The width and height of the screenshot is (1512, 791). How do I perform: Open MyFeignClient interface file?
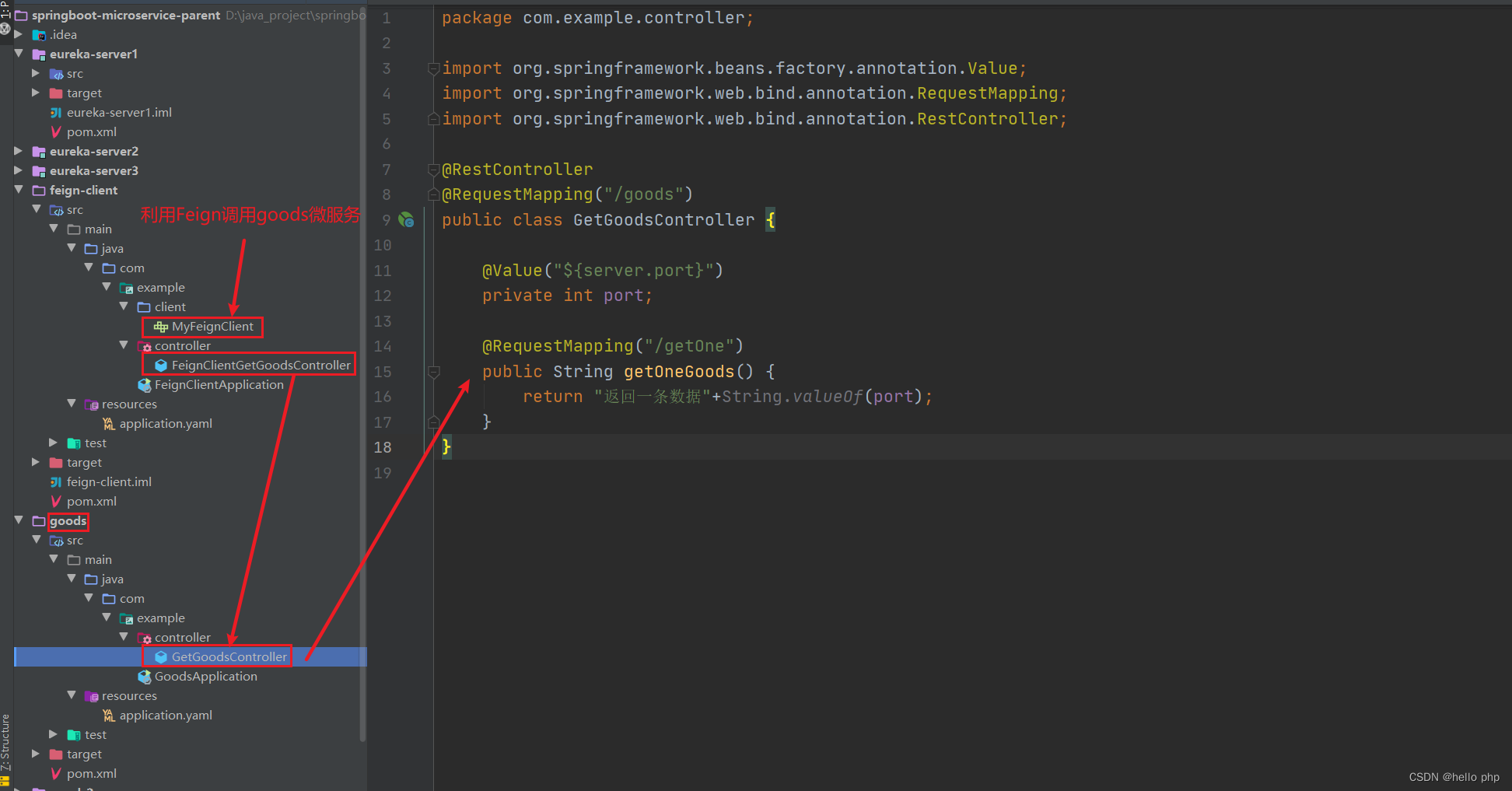[x=212, y=327]
